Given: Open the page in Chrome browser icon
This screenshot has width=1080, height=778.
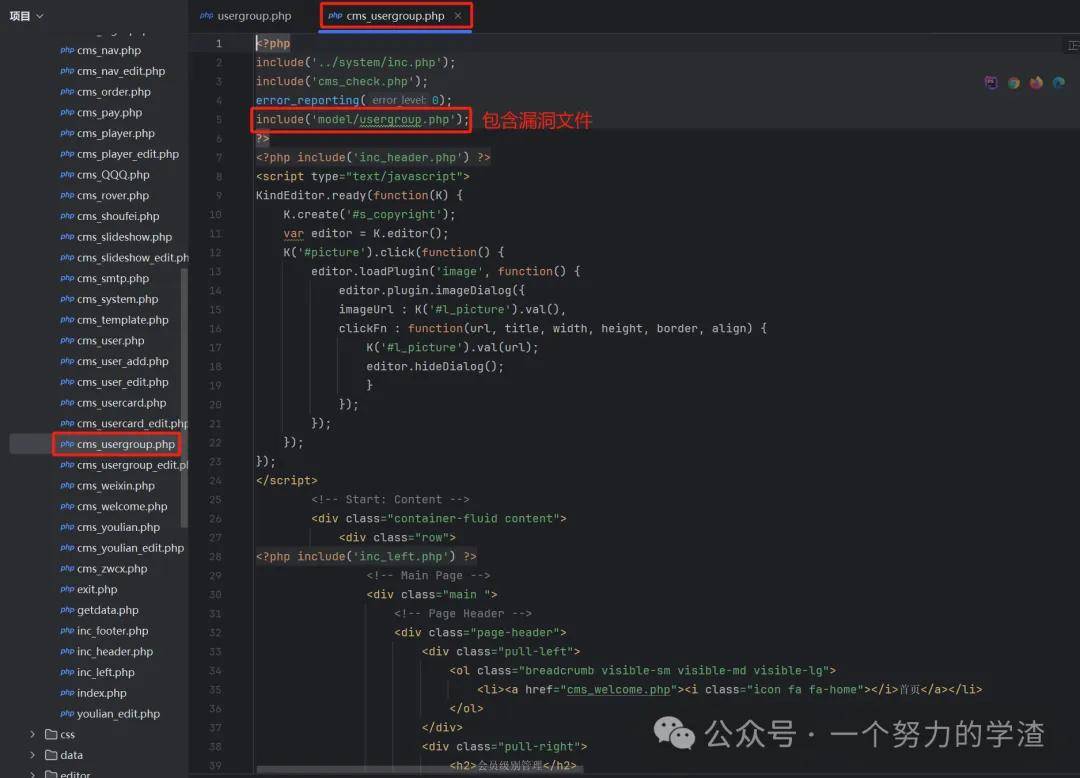Looking at the screenshot, I should (x=1014, y=83).
